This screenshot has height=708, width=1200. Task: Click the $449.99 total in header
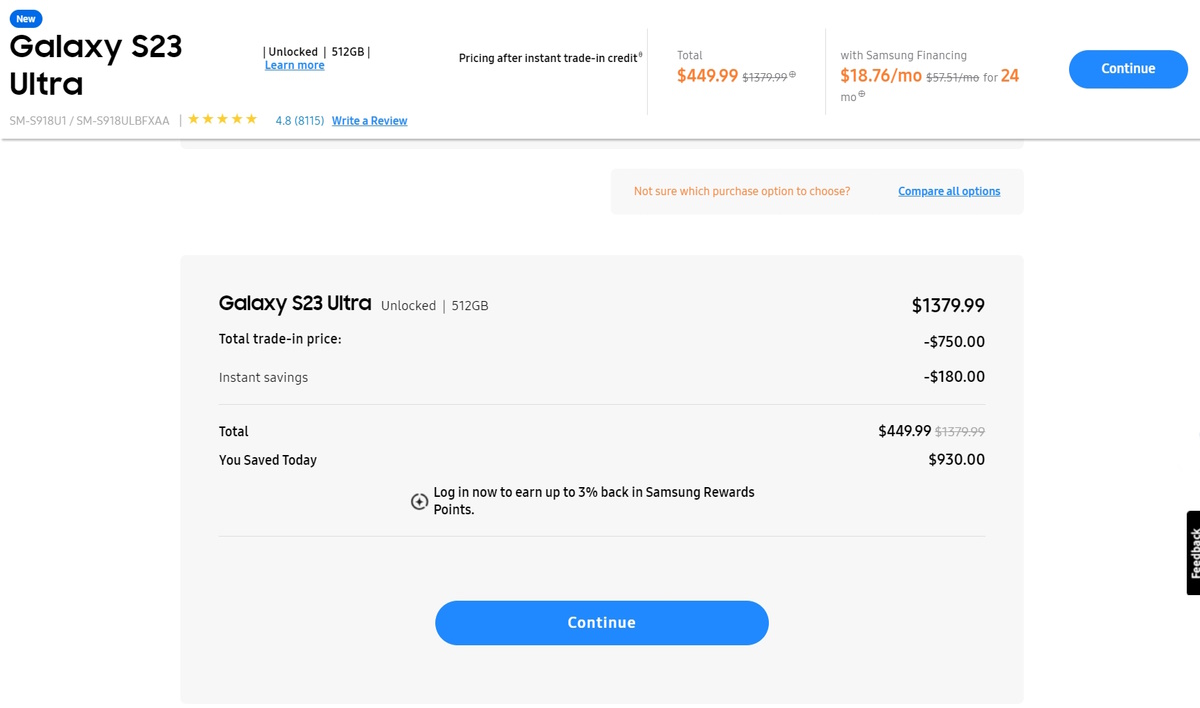(707, 76)
